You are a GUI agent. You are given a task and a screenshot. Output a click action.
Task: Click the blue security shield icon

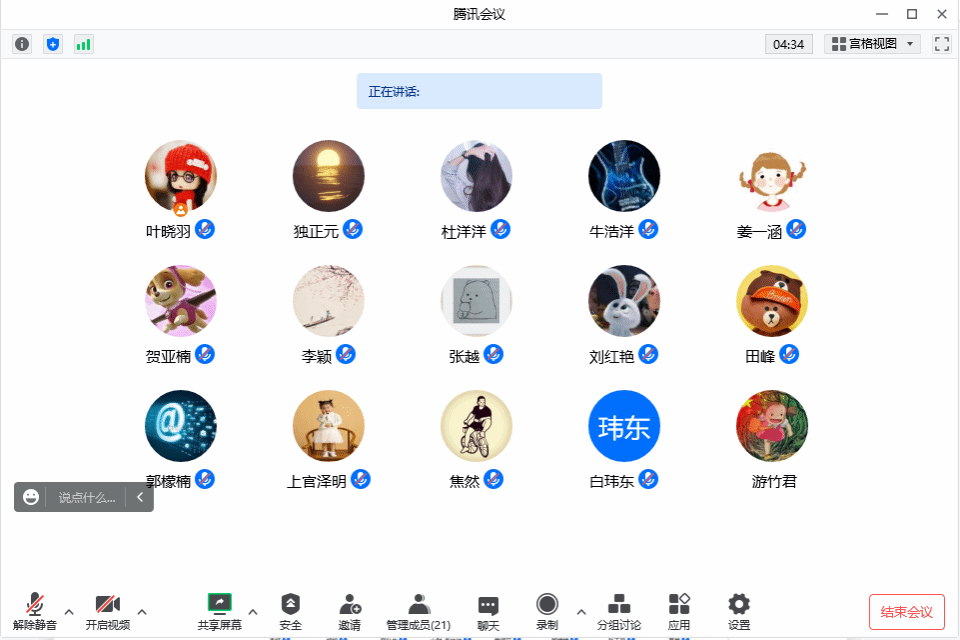pos(53,44)
